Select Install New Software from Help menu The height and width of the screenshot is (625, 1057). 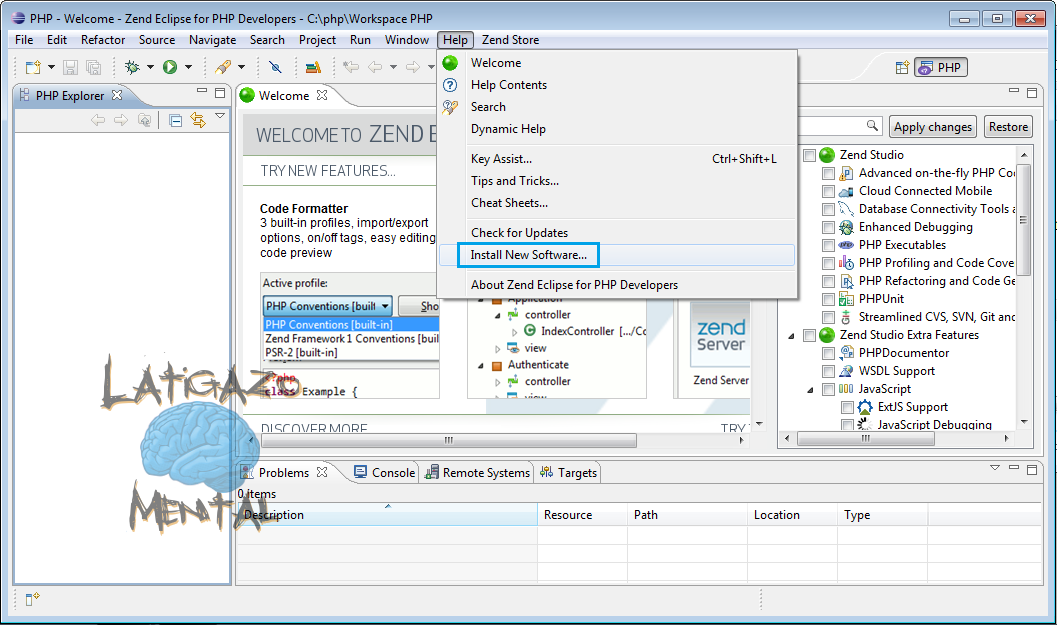pyautogui.click(x=528, y=255)
